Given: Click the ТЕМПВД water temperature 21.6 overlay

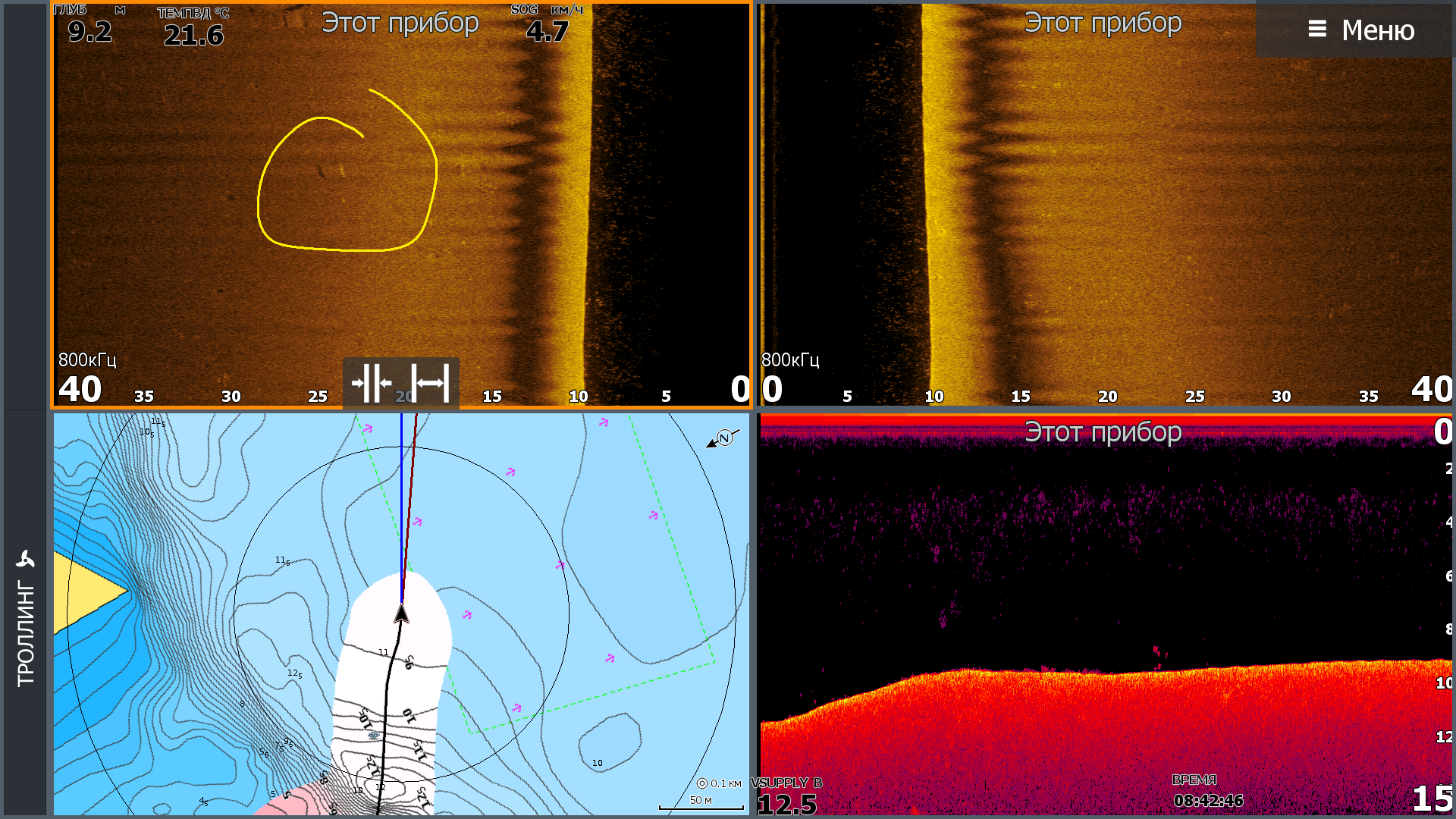Looking at the screenshot, I should pyautogui.click(x=193, y=34).
